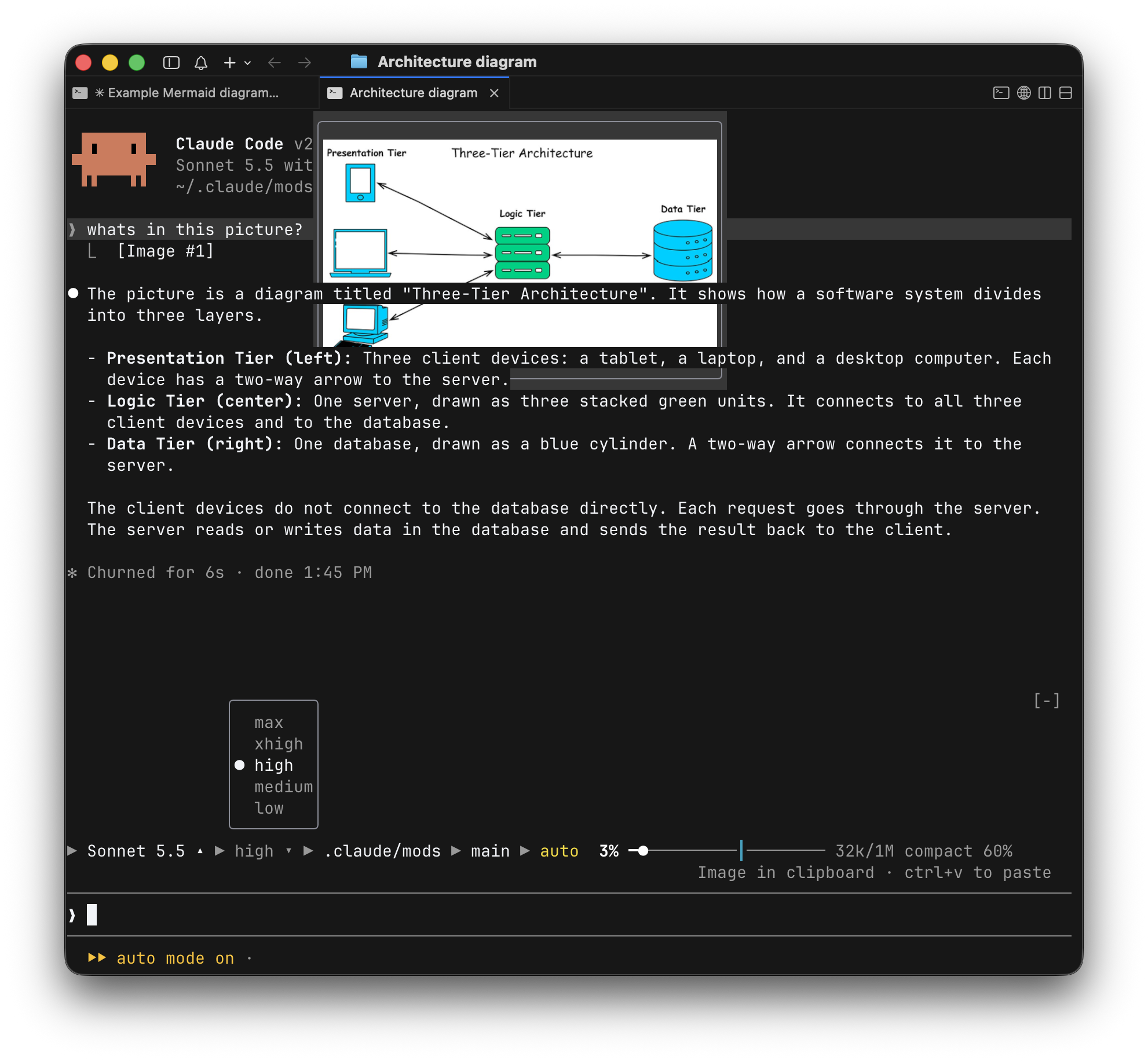Click the compact threshold marker on slider
The height and width of the screenshot is (1061, 1148).
click(x=741, y=851)
